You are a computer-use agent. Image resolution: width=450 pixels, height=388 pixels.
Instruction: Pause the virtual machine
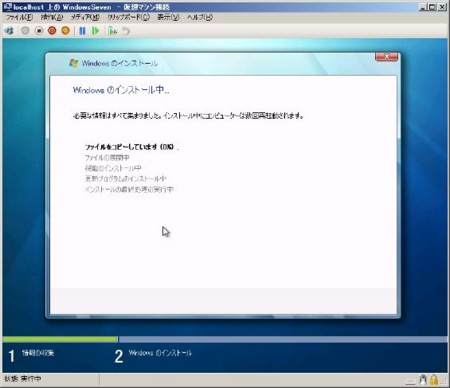coord(82,31)
